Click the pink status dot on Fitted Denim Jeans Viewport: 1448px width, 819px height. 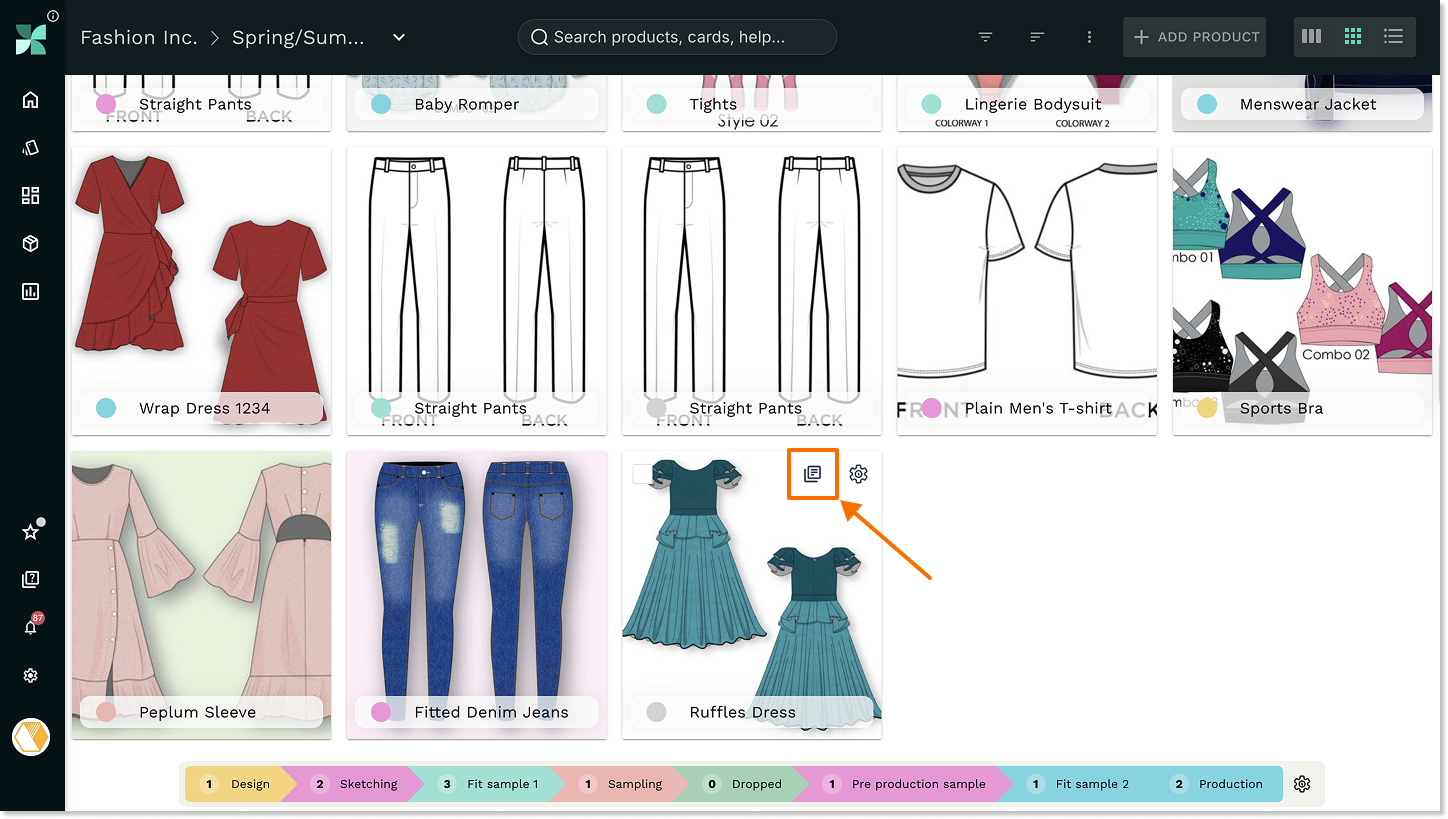(x=381, y=712)
